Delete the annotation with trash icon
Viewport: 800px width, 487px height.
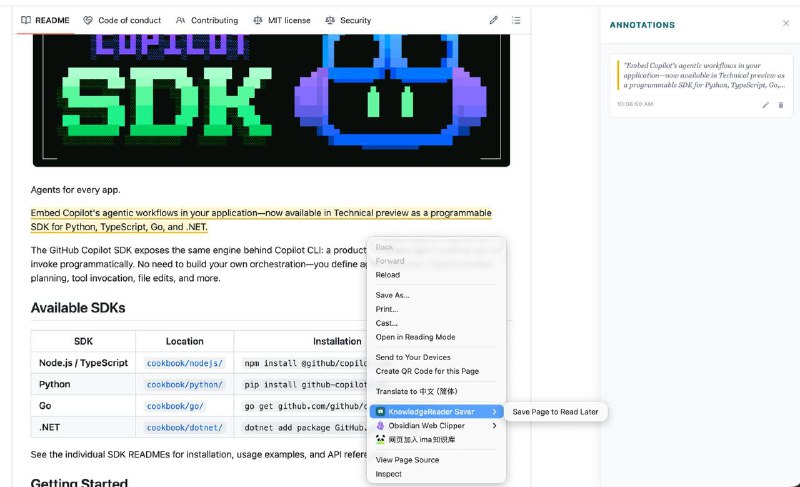pyautogui.click(x=781, y=105)
